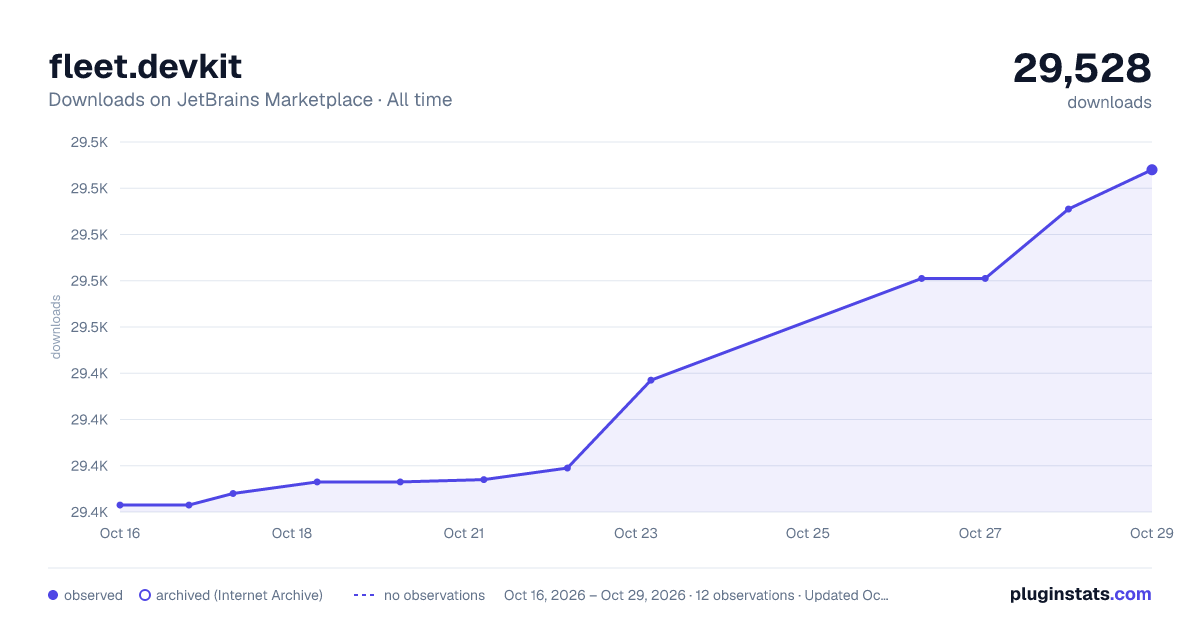Click the dashed 'no observations' legend line
The width and height of the screenshot is (1200, 630).
point(364,595)
